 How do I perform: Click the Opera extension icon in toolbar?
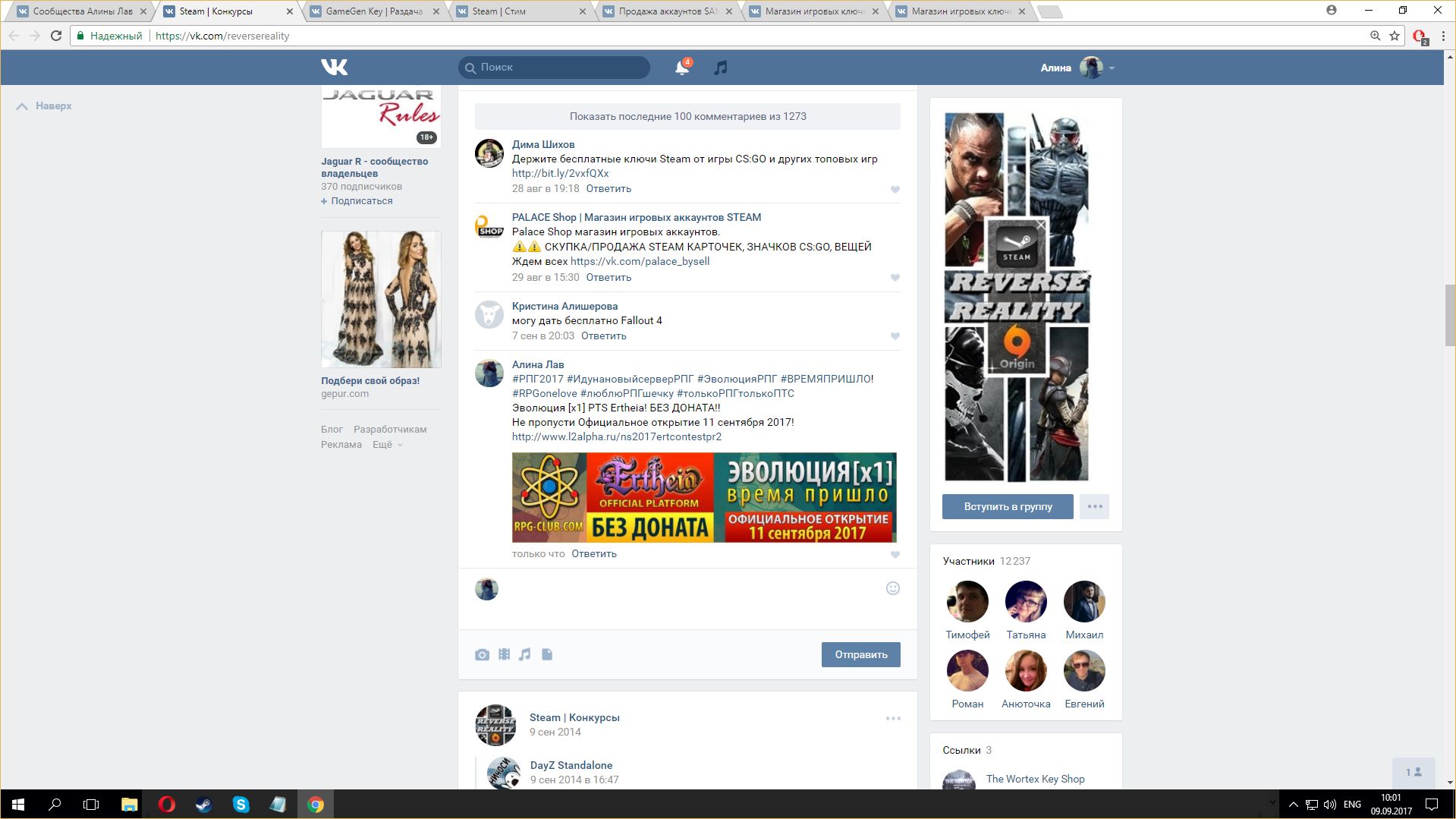coord(1420,36)
